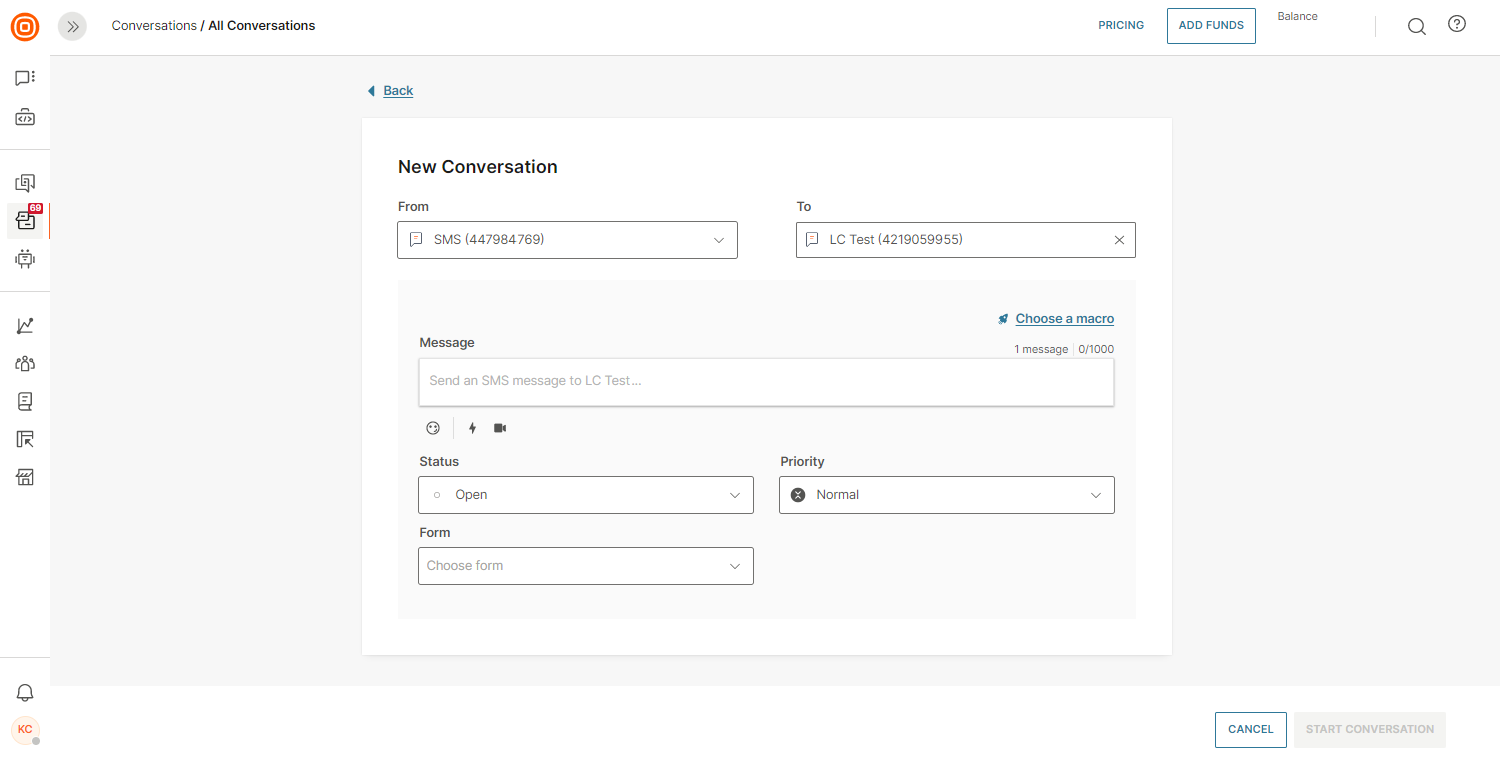The image size is (1500, 766).
Task: Open the analytics chart icon in sidebar
Action: (25, 326)
